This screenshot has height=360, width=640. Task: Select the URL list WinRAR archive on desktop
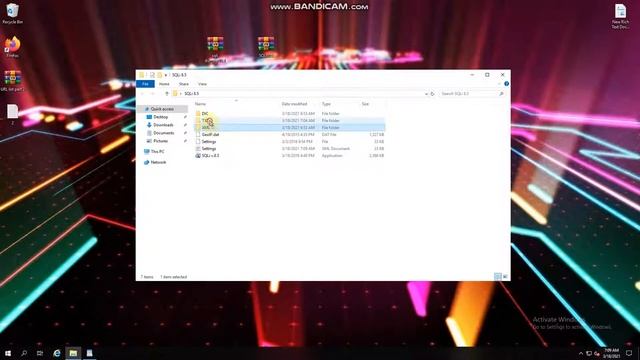point(12,80)
